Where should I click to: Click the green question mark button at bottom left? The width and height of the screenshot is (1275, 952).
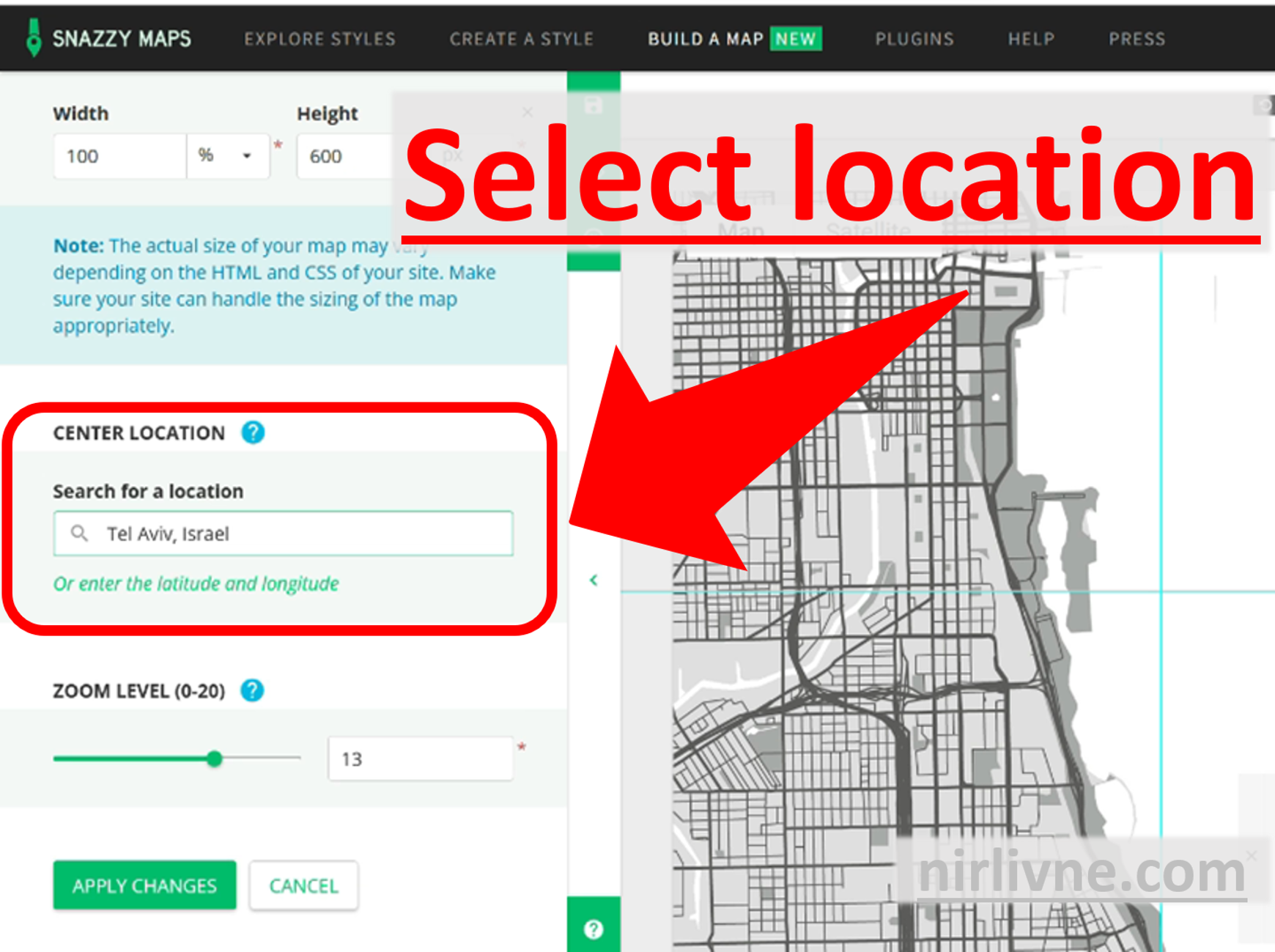click(x=594, y=929)
